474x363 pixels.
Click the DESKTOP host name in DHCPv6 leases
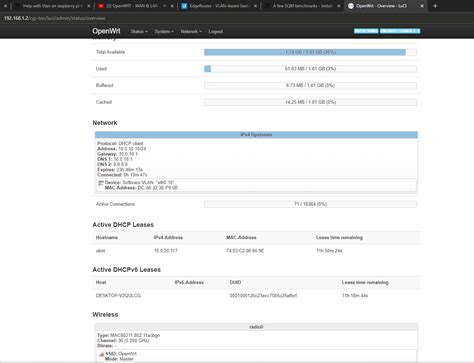point(118,296)
